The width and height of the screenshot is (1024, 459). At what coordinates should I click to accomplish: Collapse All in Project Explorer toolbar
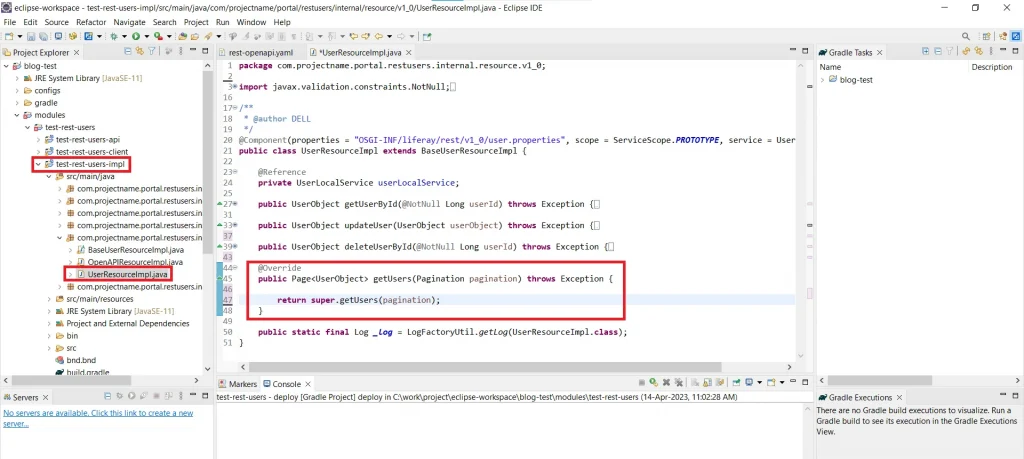(127, 52)
